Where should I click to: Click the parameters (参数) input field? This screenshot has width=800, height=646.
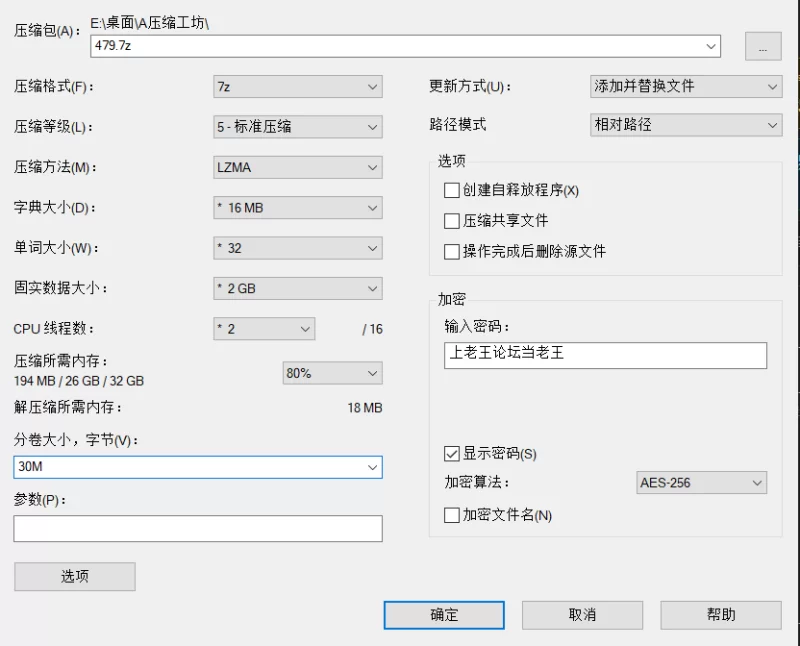click(198, 528)
